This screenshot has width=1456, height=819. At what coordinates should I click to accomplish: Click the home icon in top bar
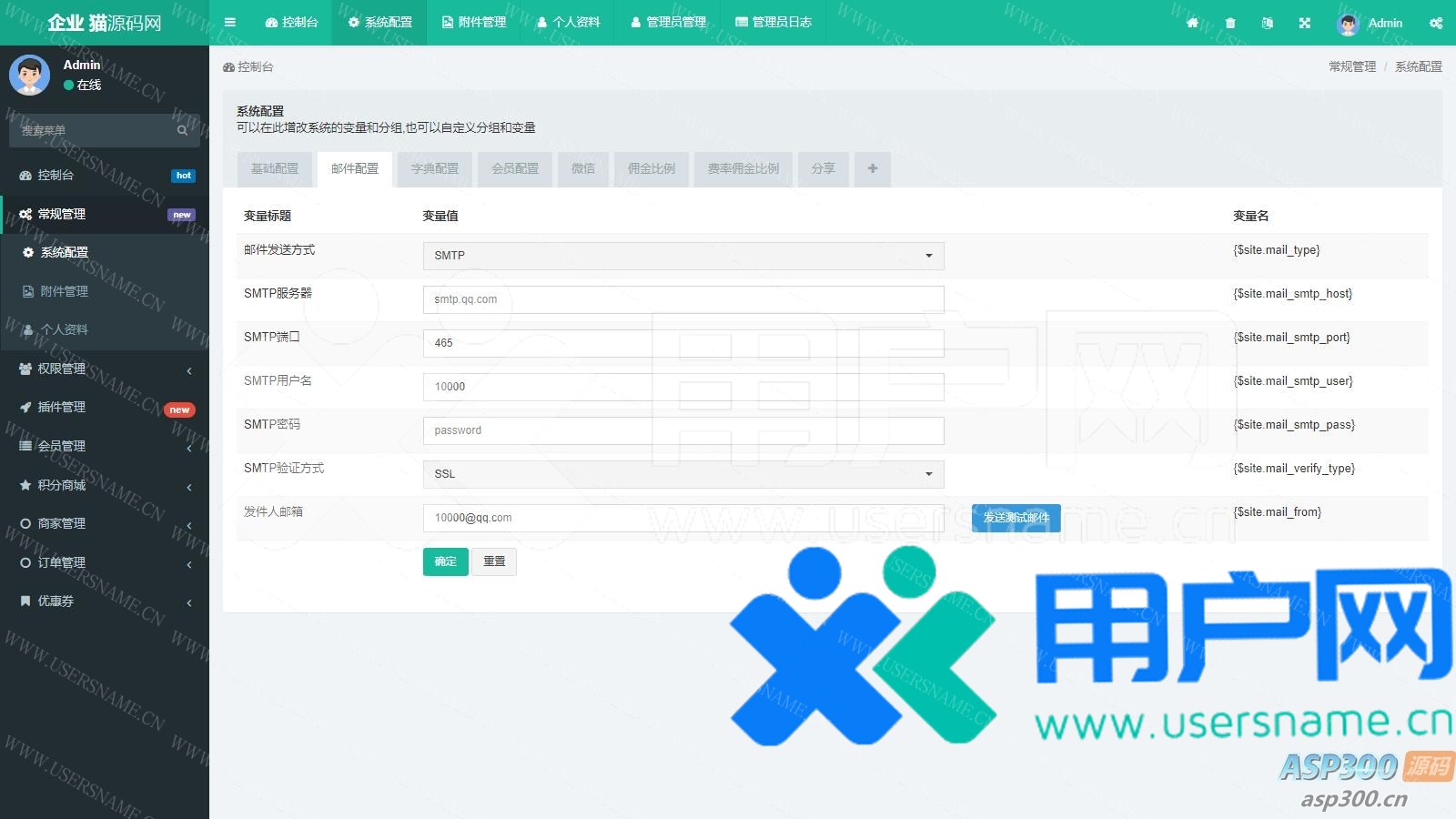pyautogui.click(x=1192, y=23)
